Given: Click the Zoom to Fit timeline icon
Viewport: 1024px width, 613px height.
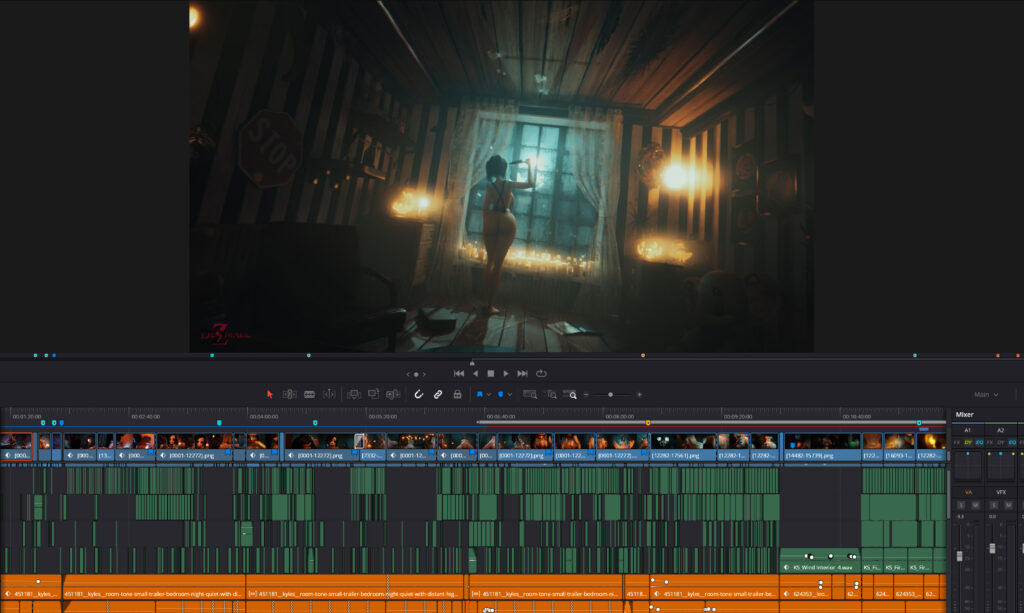Looking at the screenshot, I should [x=530, y=394].
